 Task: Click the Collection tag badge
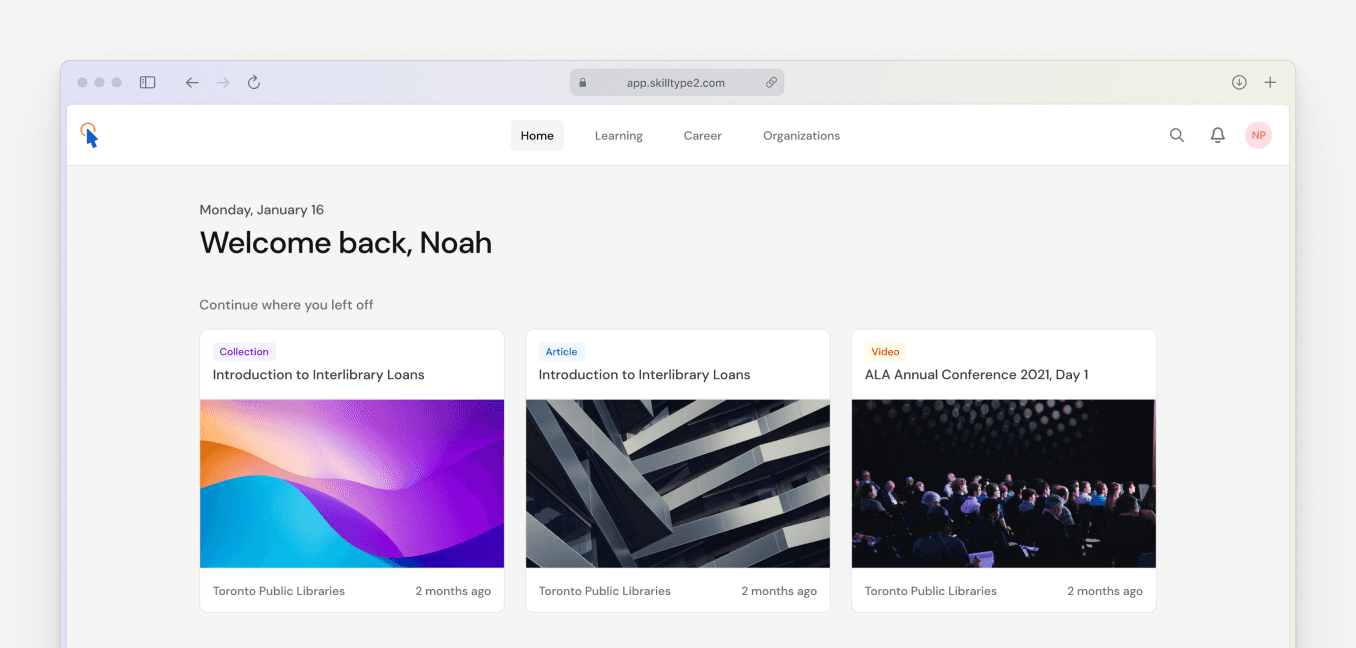pos(244,352)
